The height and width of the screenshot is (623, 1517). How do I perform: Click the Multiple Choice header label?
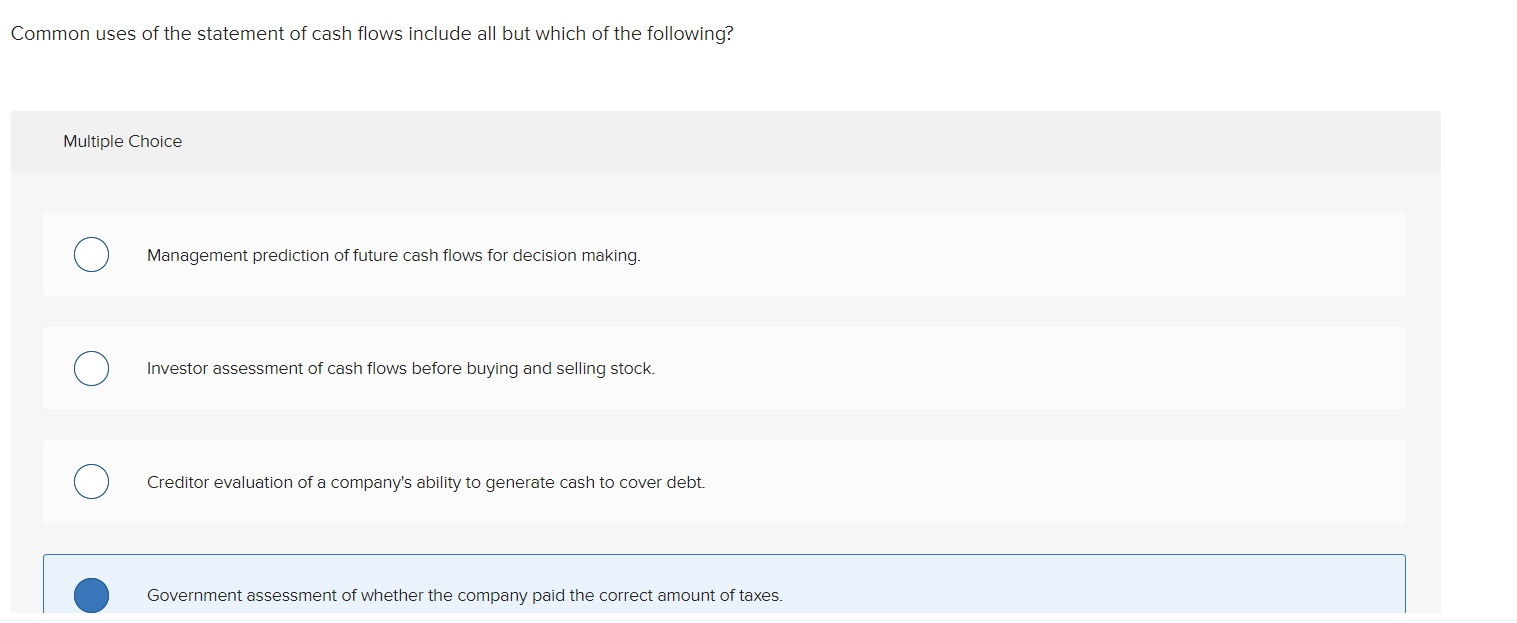(x=122, y=141)
